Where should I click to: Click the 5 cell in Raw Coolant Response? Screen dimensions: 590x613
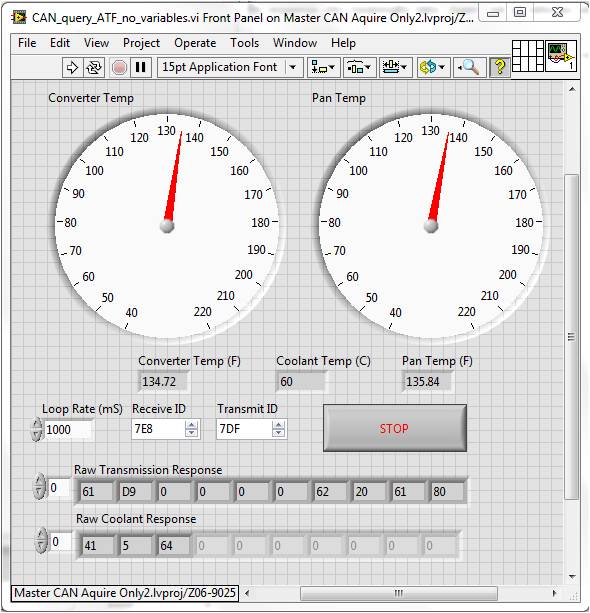(x=135, y=545)
